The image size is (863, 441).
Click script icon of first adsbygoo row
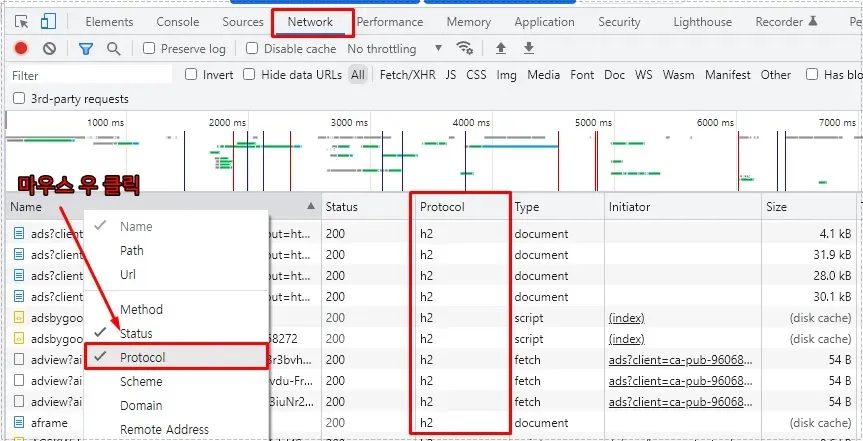click(x=19, y=318)
